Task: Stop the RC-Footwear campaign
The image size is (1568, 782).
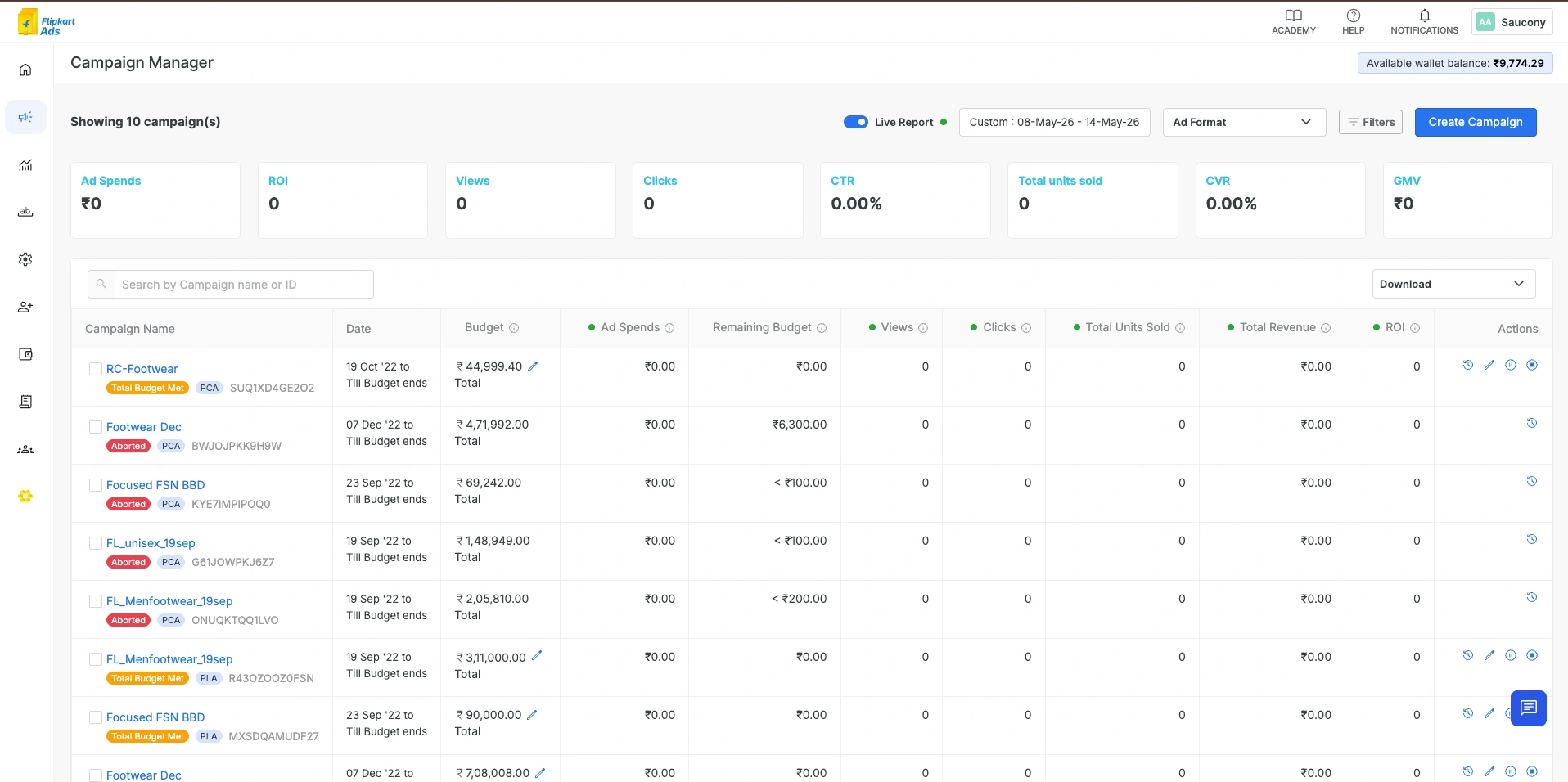Action: pos(1532,365)
